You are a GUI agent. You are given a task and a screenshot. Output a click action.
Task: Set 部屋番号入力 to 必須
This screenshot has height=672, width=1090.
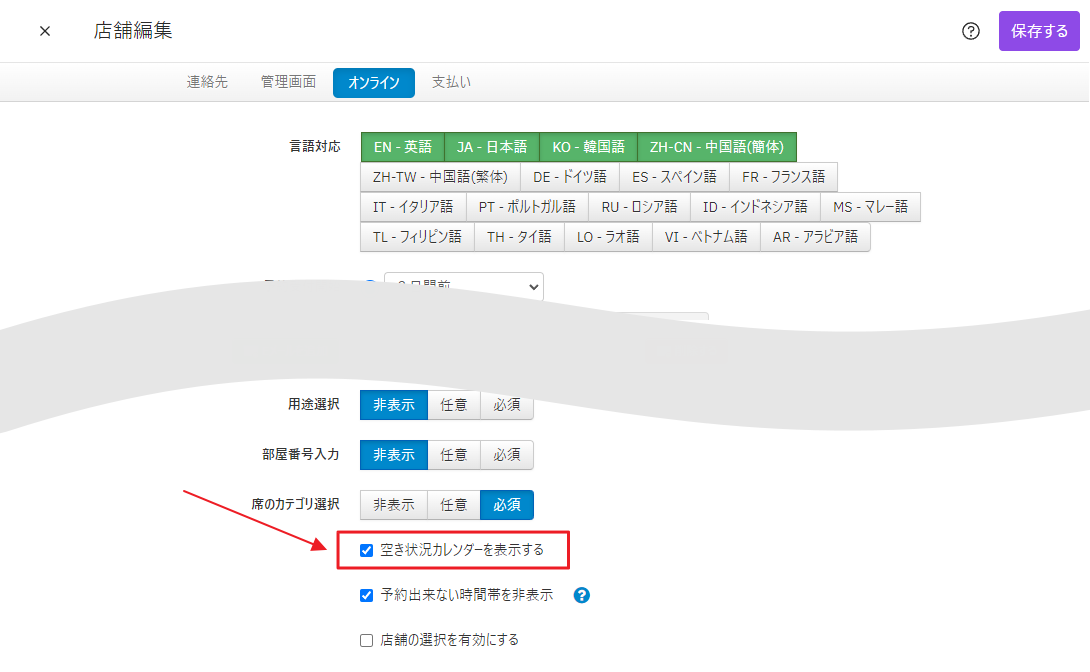pyautogui.click(x=507, y=455)
